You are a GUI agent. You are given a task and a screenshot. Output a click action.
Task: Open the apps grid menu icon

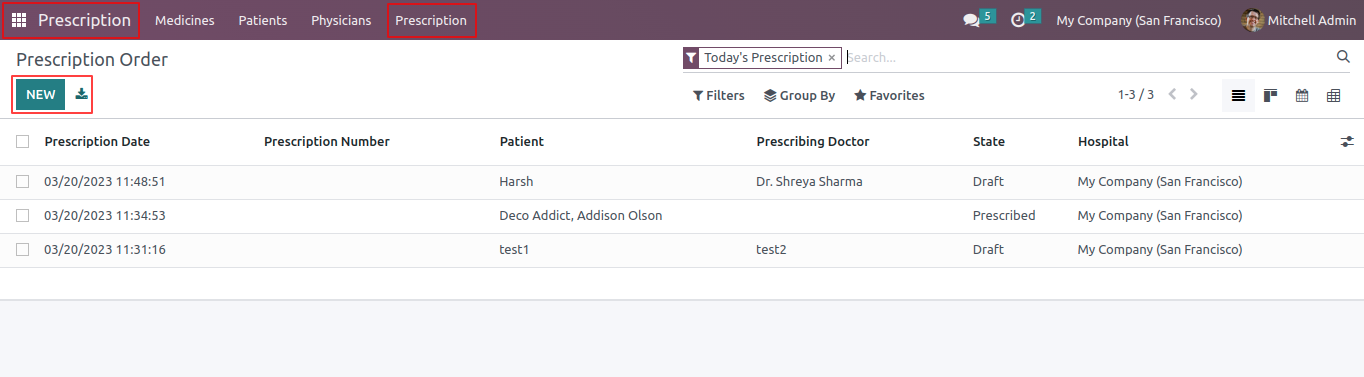pyautogui.click(x=19, y=20)
